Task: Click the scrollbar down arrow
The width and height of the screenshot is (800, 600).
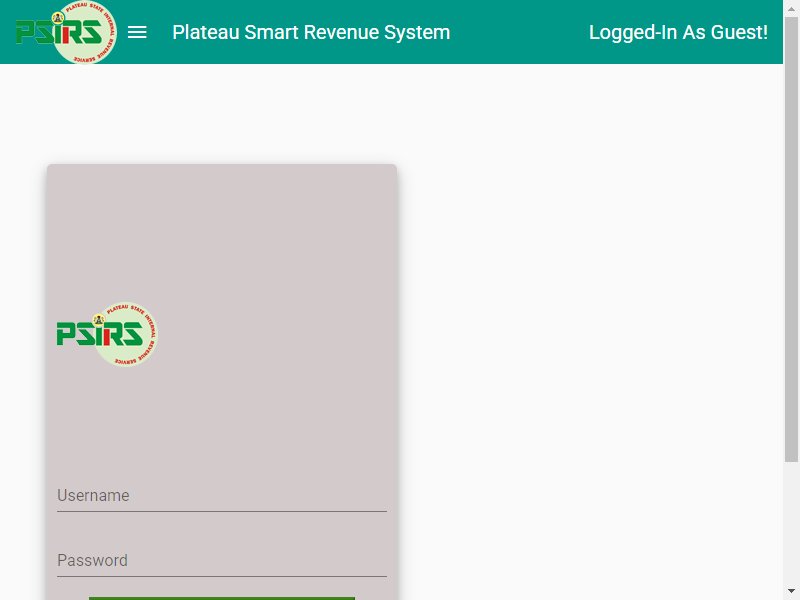Action: tap(791, 591)
